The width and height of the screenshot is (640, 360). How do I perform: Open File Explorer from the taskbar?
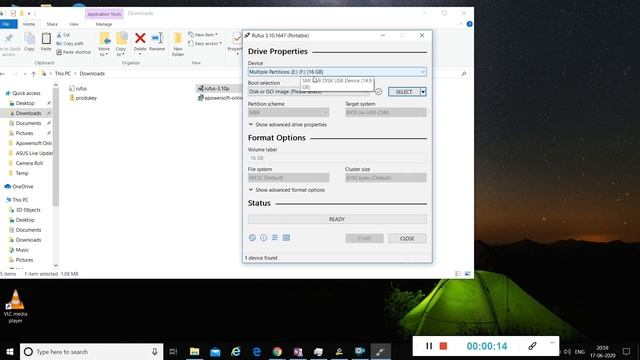point(195,351)
